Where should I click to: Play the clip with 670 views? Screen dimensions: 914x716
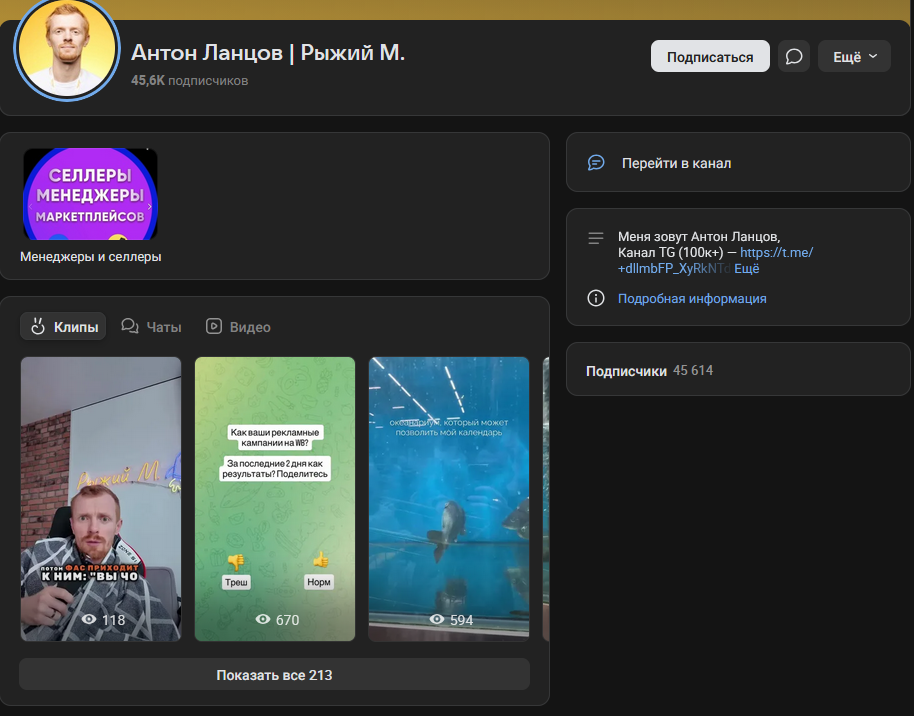275,498
